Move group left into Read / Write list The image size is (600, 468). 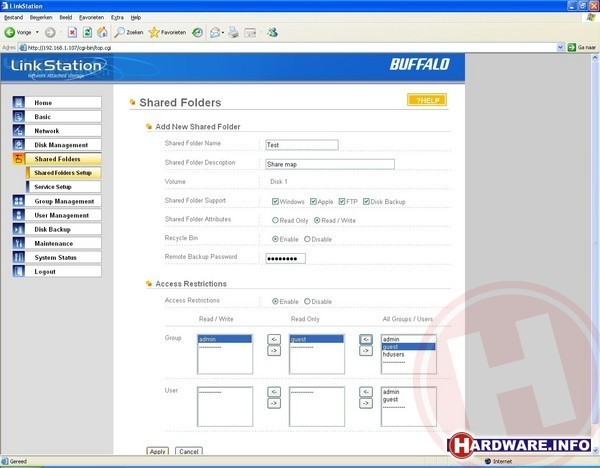pyautogui.click(x=274, y=339)
